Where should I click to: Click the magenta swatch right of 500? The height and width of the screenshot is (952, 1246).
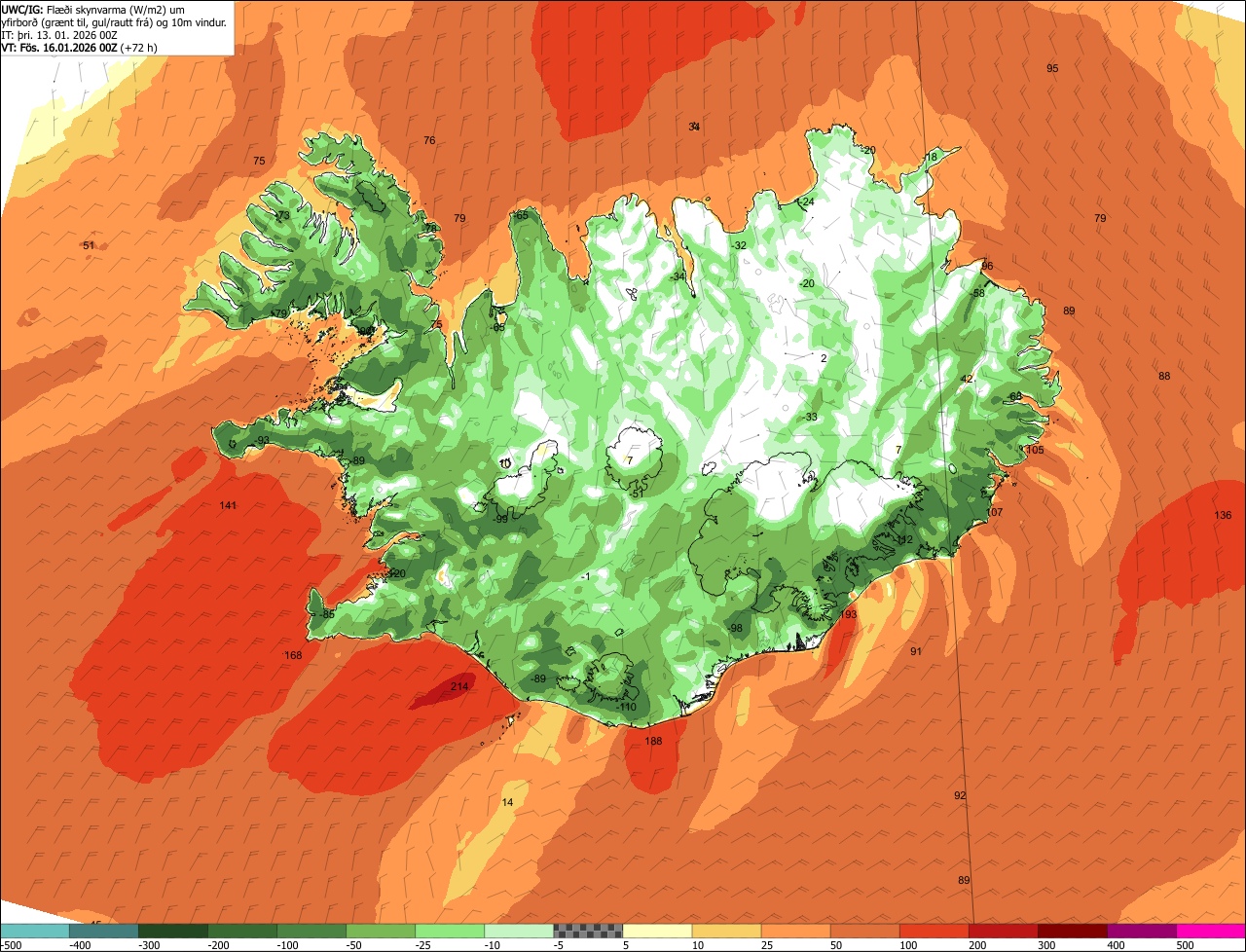coord(1211,931)
